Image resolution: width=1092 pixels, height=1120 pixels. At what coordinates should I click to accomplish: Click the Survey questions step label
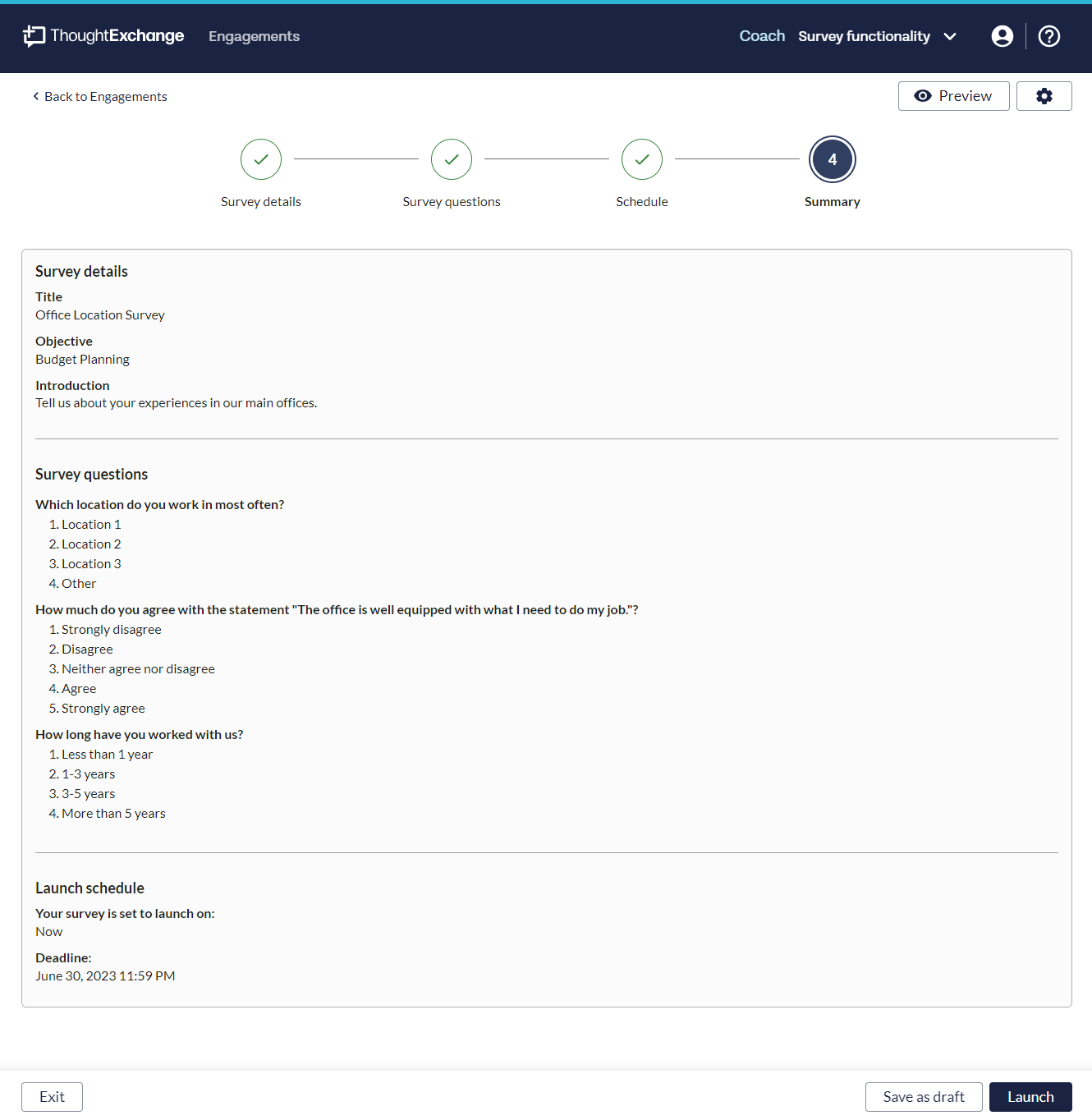coord(452,202)
